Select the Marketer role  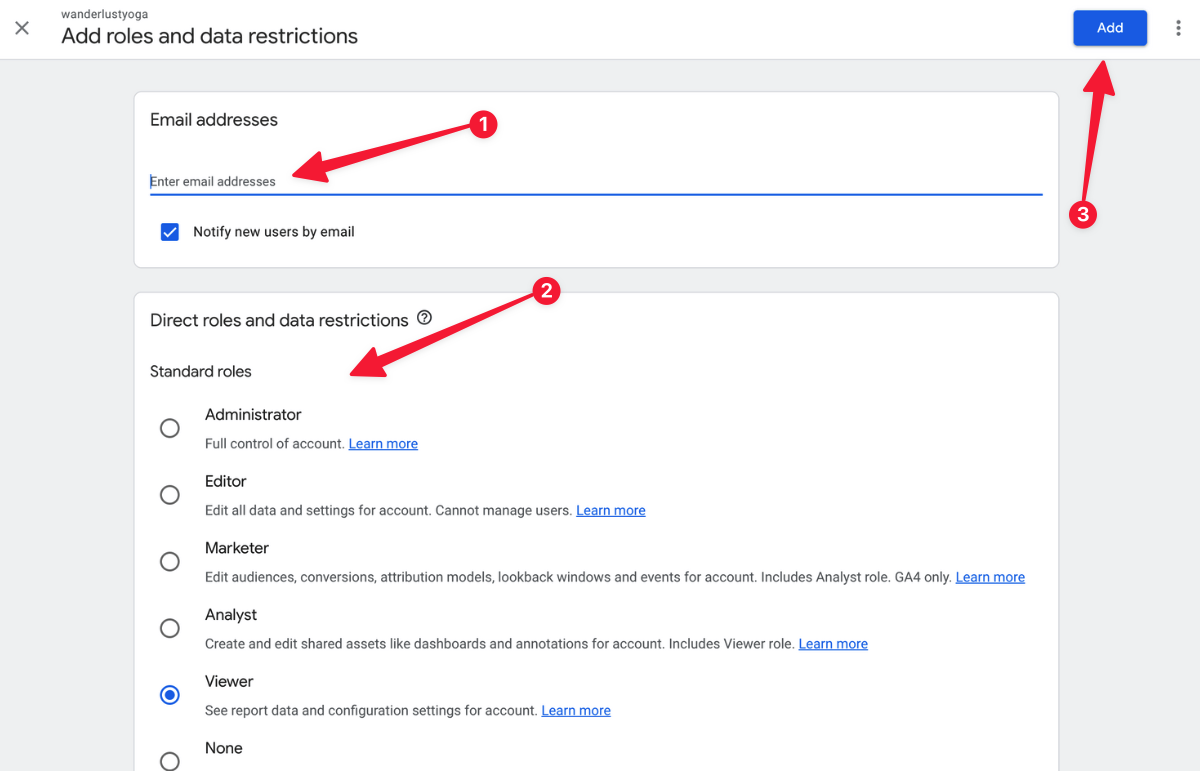(169, 561)
